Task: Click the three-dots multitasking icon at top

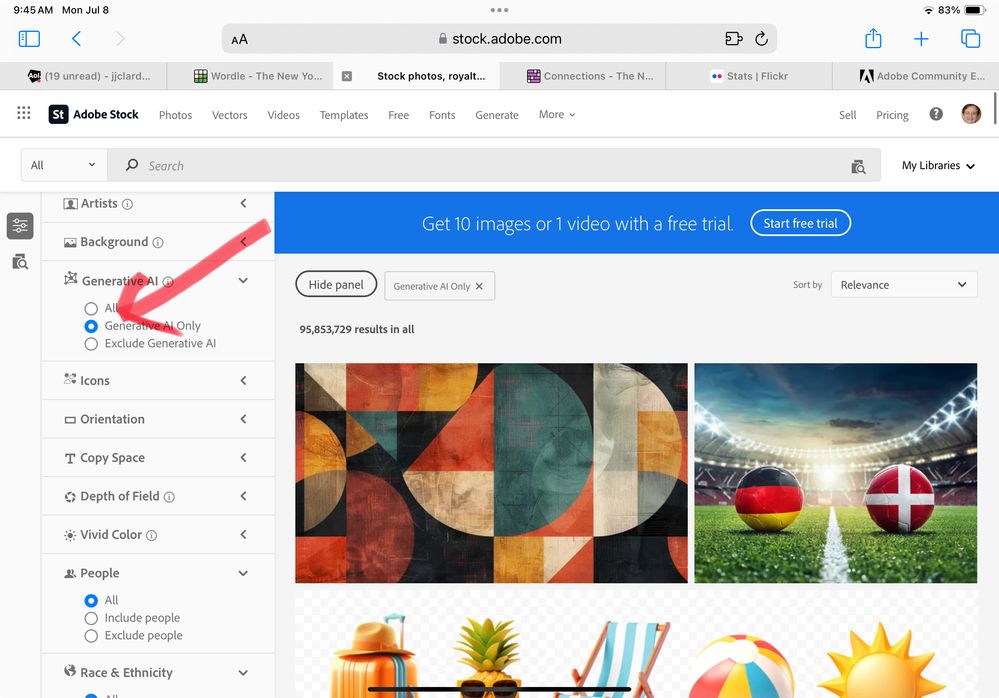Action: pos(500,10)
